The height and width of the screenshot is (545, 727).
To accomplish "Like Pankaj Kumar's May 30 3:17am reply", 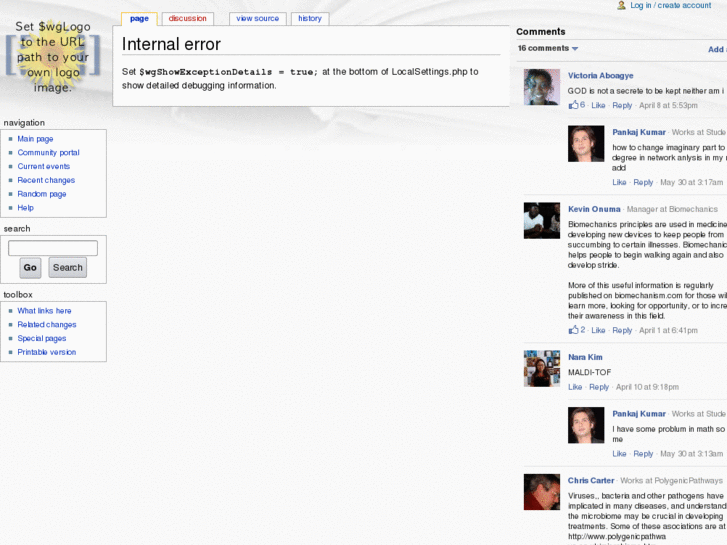I will pos(619,182).
